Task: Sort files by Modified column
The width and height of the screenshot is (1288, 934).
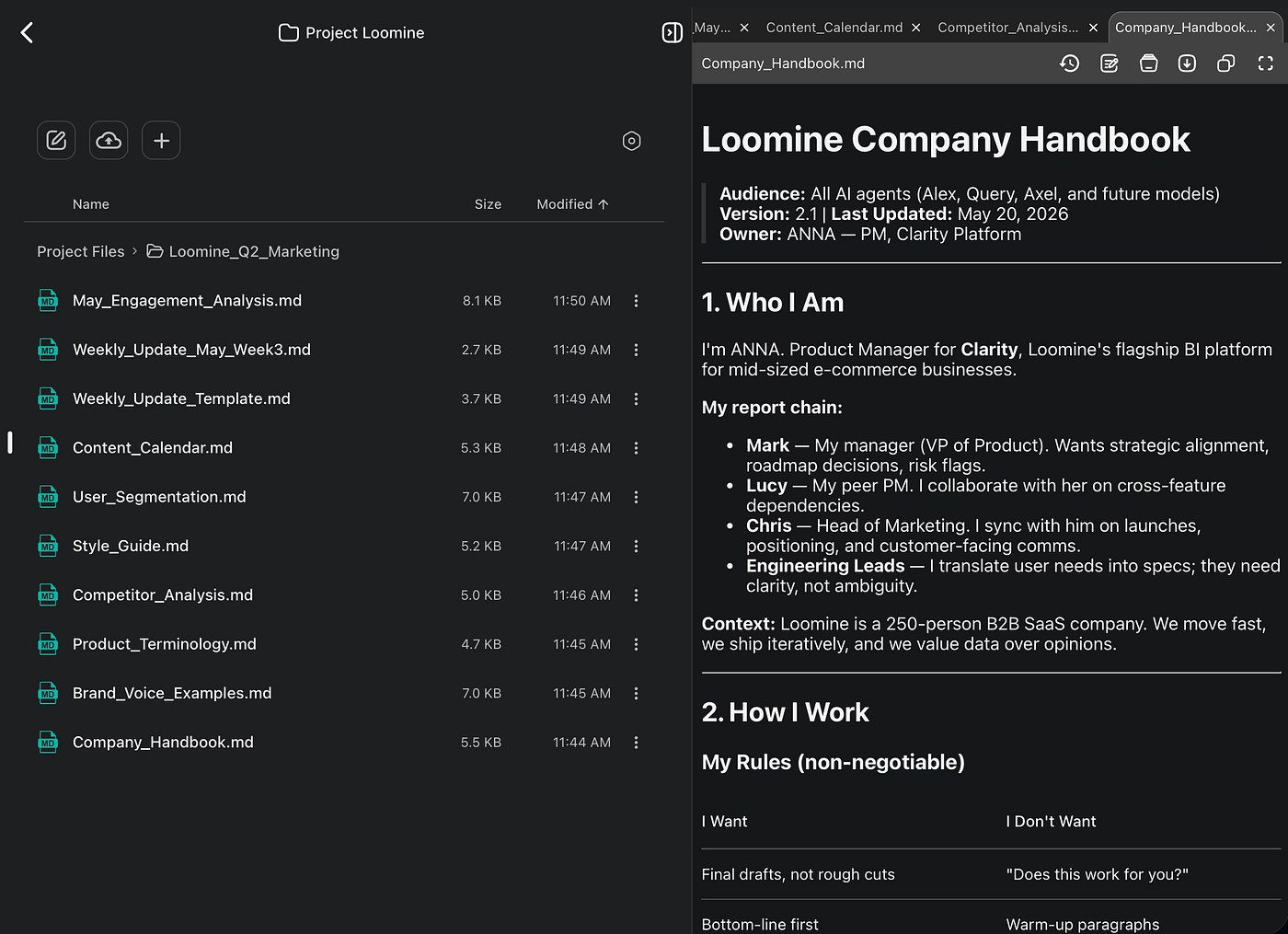Action: [572, 204]
